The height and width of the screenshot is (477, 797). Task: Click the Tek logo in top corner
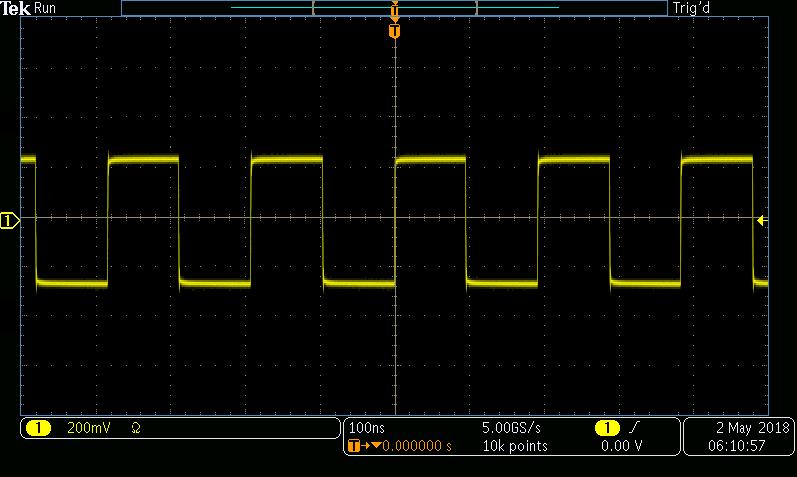16,8
